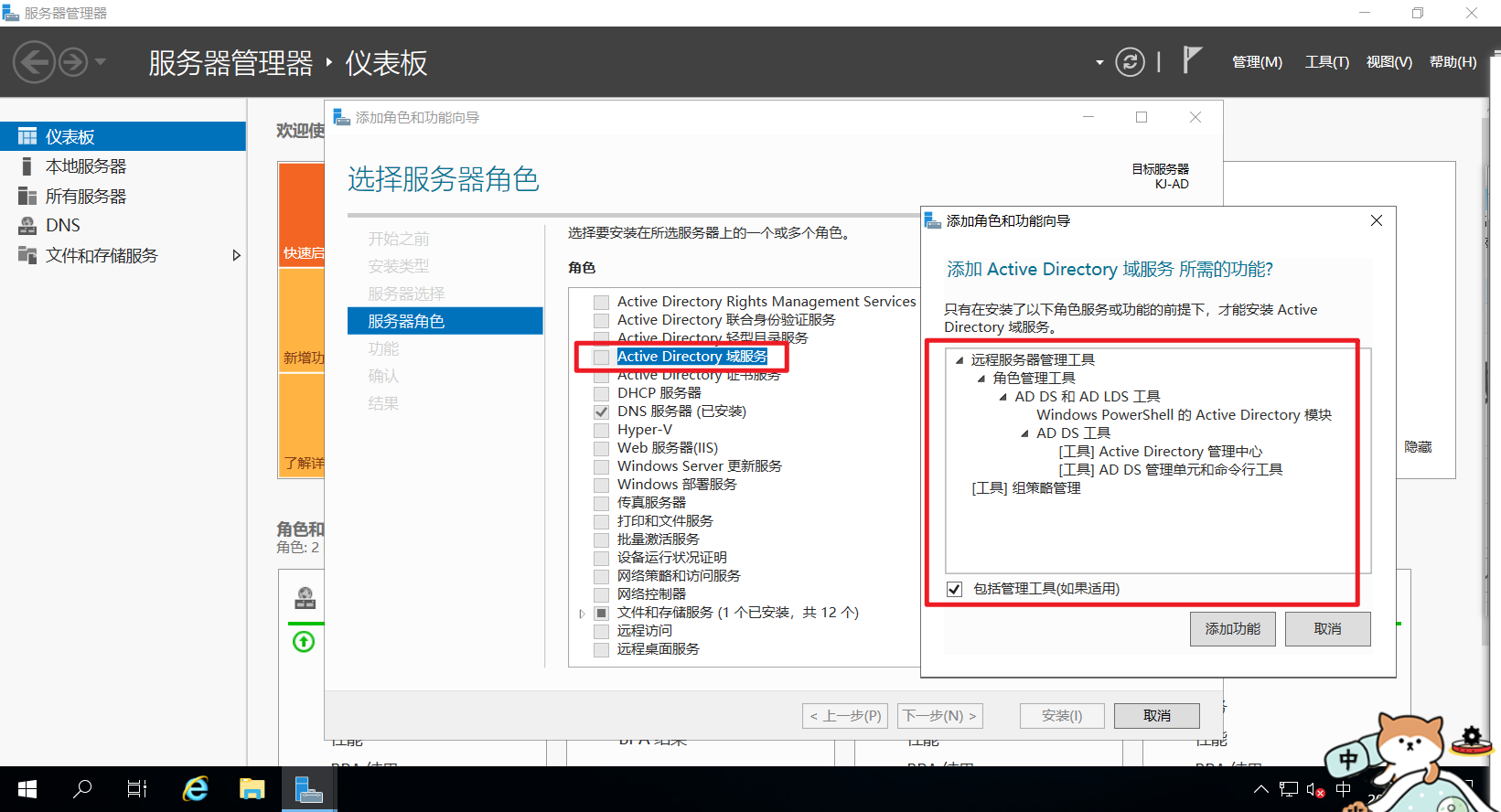Open the 帮助(H) menu
This screenshot has width=1501, height=812.
(x=1453, y=62)
